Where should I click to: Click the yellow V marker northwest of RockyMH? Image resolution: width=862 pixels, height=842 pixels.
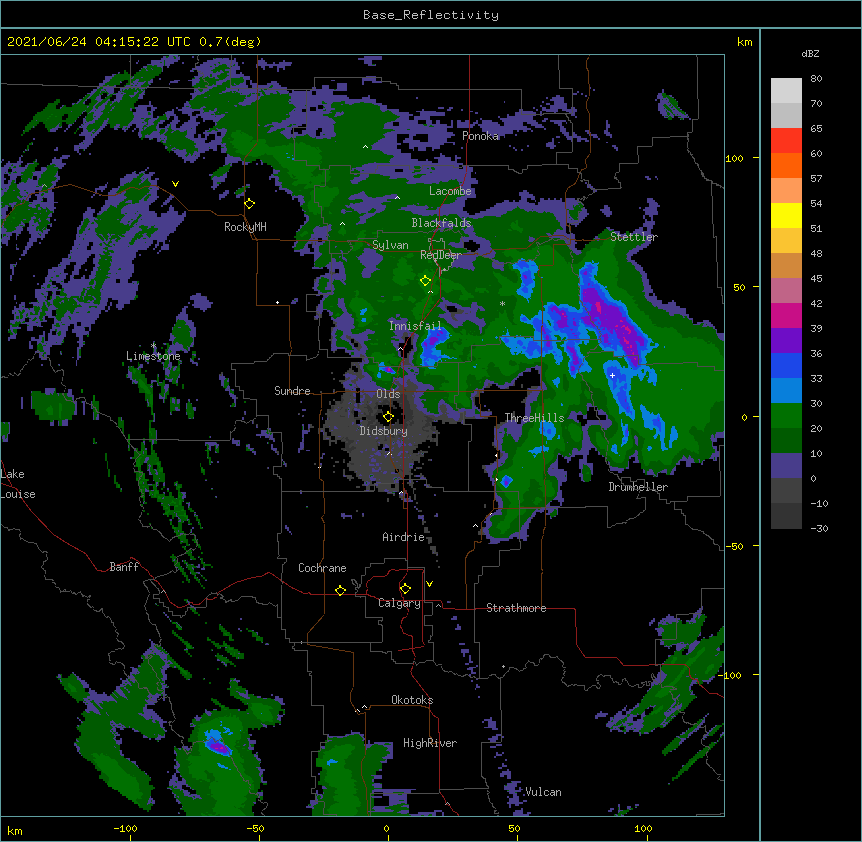175,184
